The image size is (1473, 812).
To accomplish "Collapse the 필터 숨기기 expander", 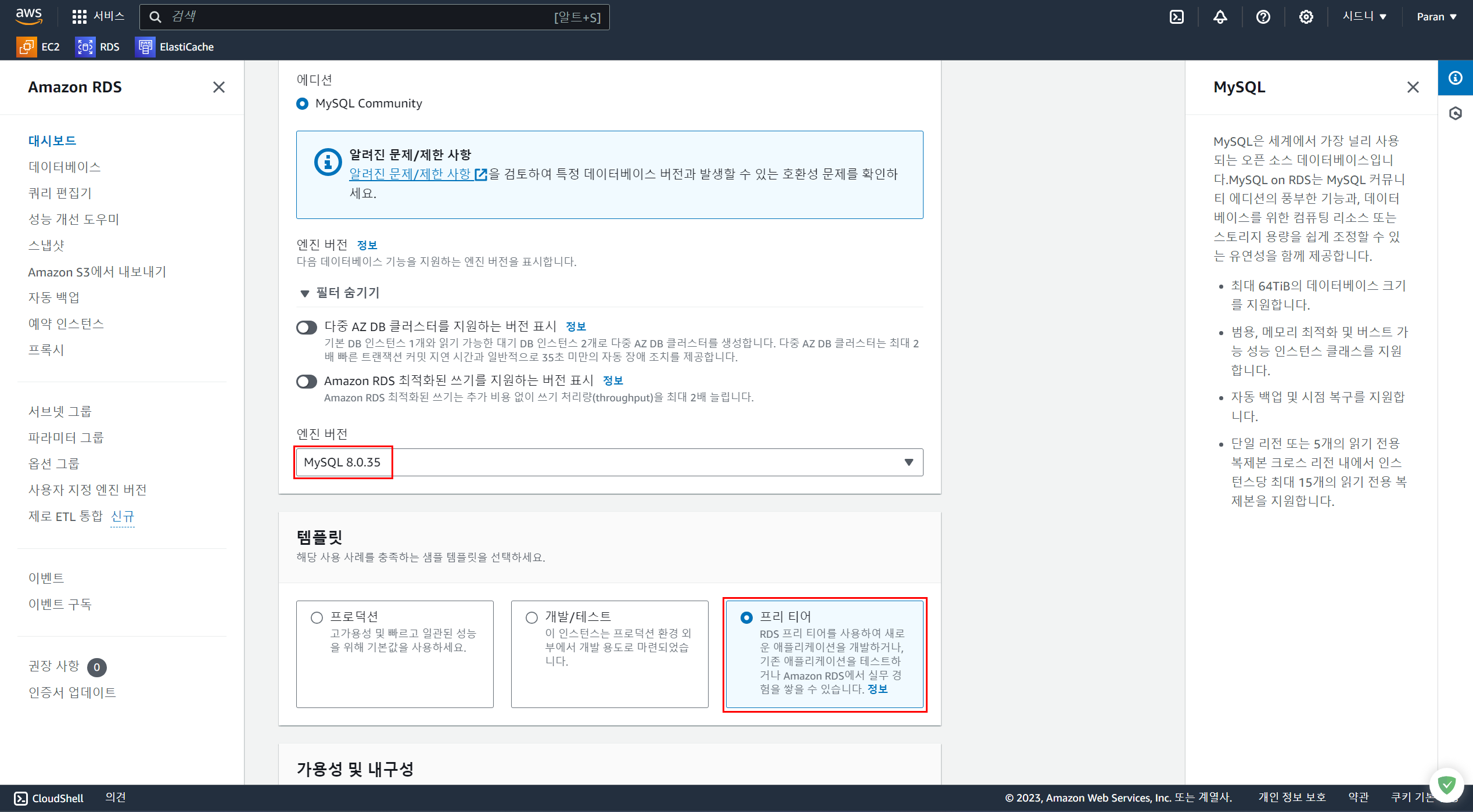I will coord(339,293).
